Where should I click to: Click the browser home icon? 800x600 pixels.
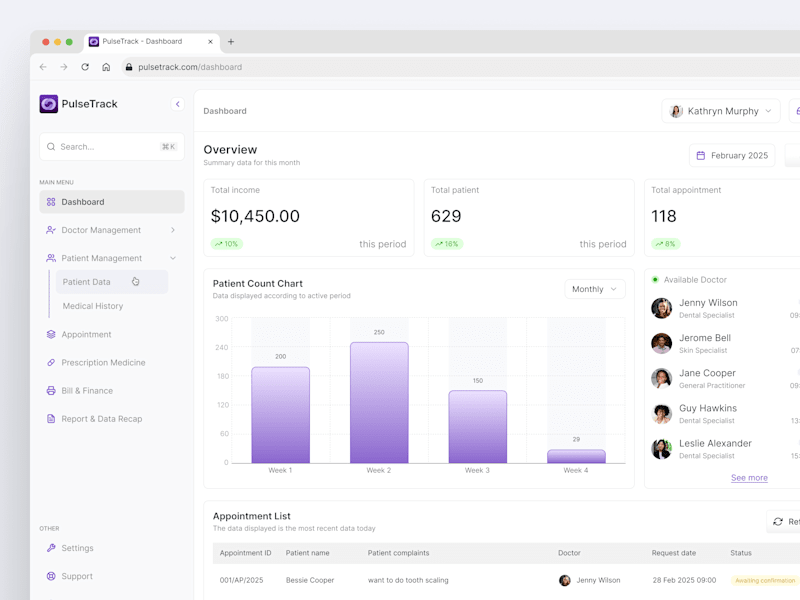[106, 67]
